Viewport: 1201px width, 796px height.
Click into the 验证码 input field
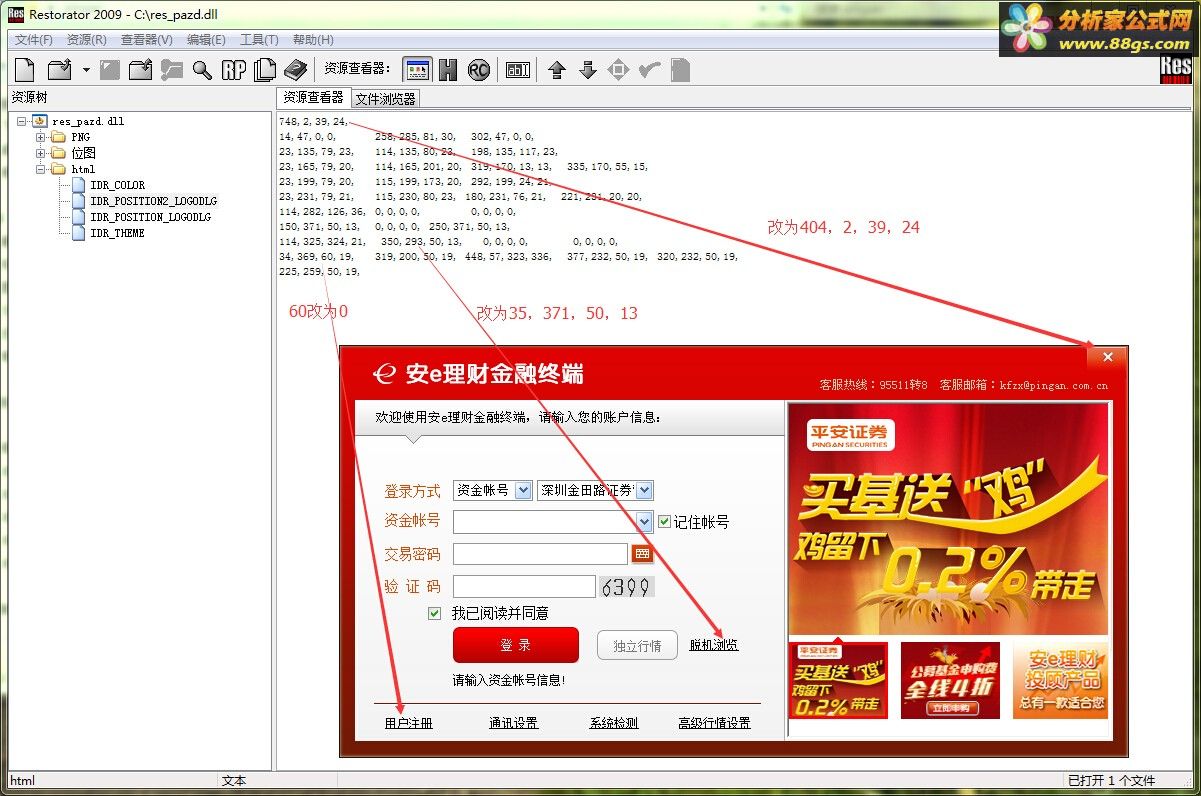524,586
